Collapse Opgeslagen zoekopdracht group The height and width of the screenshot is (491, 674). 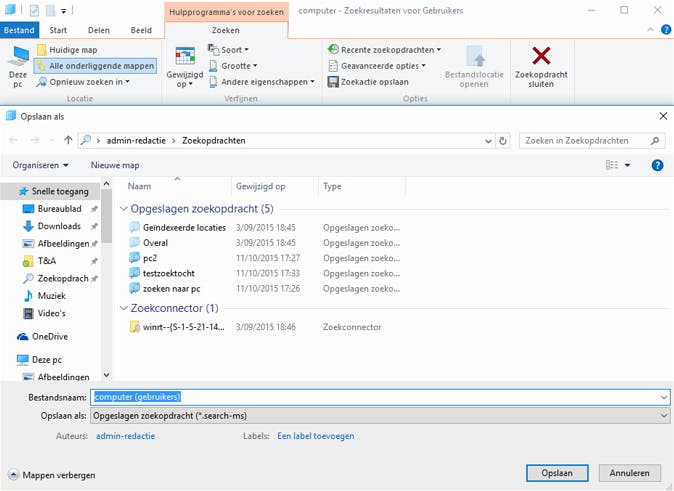[124, 209]
